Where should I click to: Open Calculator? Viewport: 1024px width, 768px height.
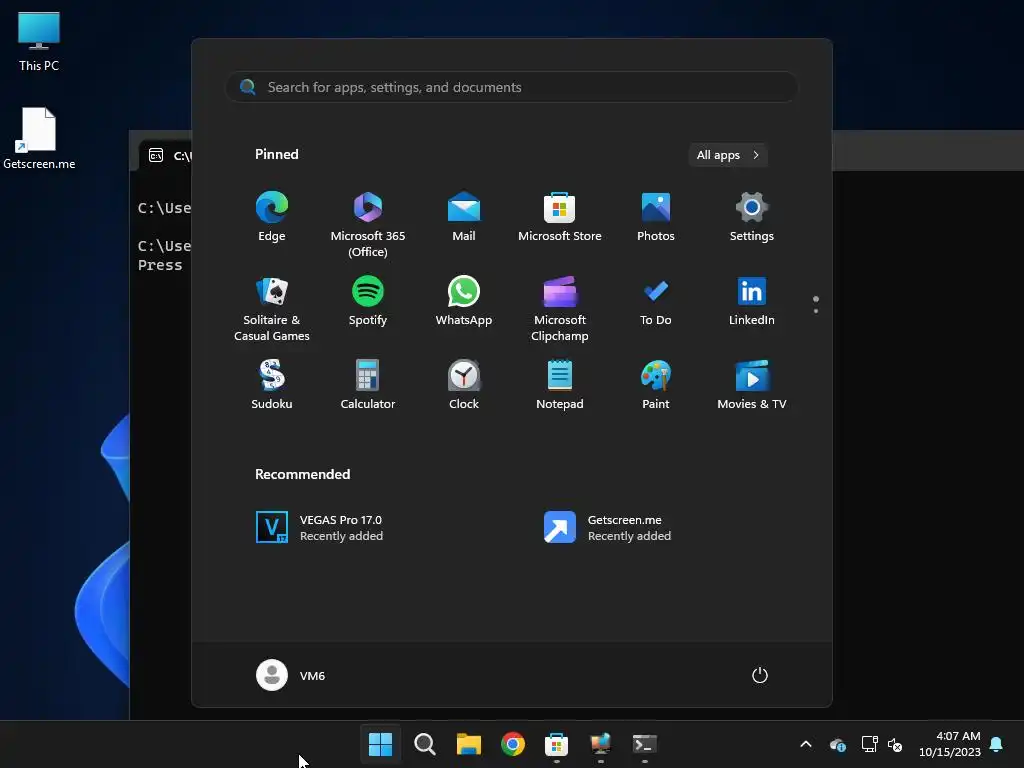click(368, 385)
